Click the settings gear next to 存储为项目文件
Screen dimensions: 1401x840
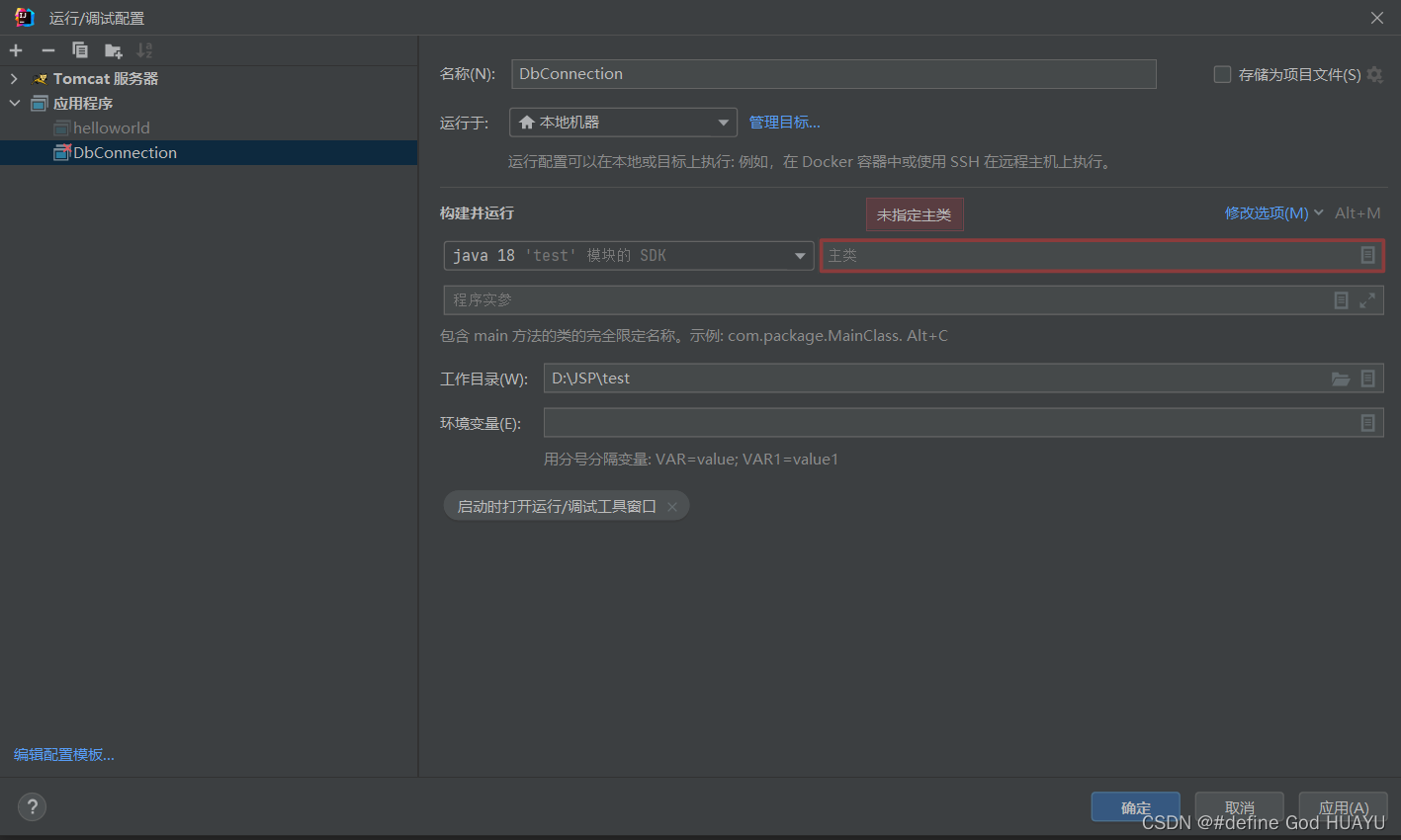tap(1374, 74)
